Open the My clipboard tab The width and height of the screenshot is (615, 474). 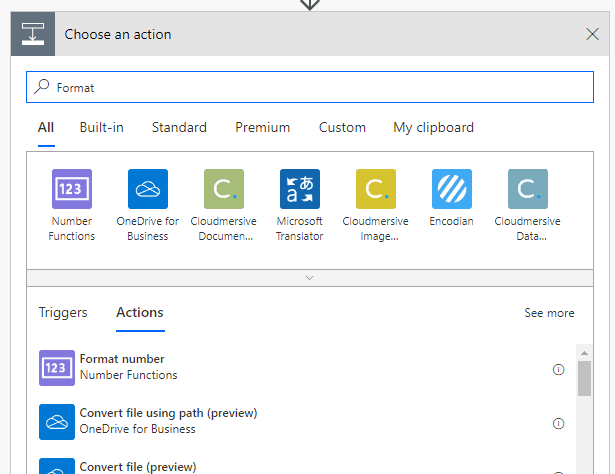click(x=433, y=127)
